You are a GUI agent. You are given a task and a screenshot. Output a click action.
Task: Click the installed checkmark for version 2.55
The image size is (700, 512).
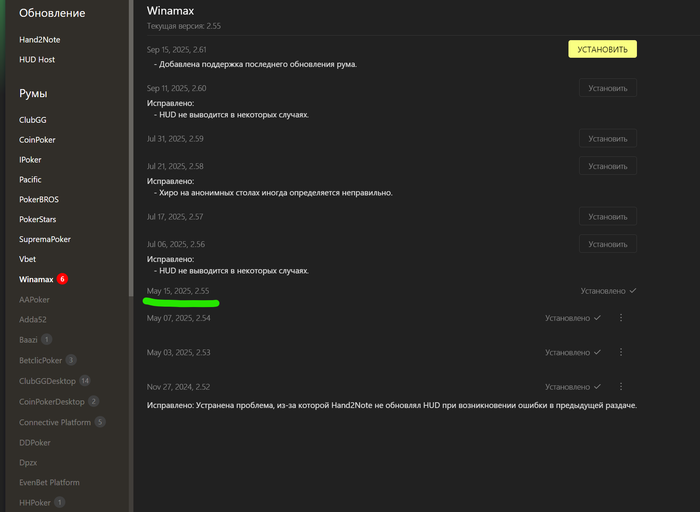click(x=633, y=291)
